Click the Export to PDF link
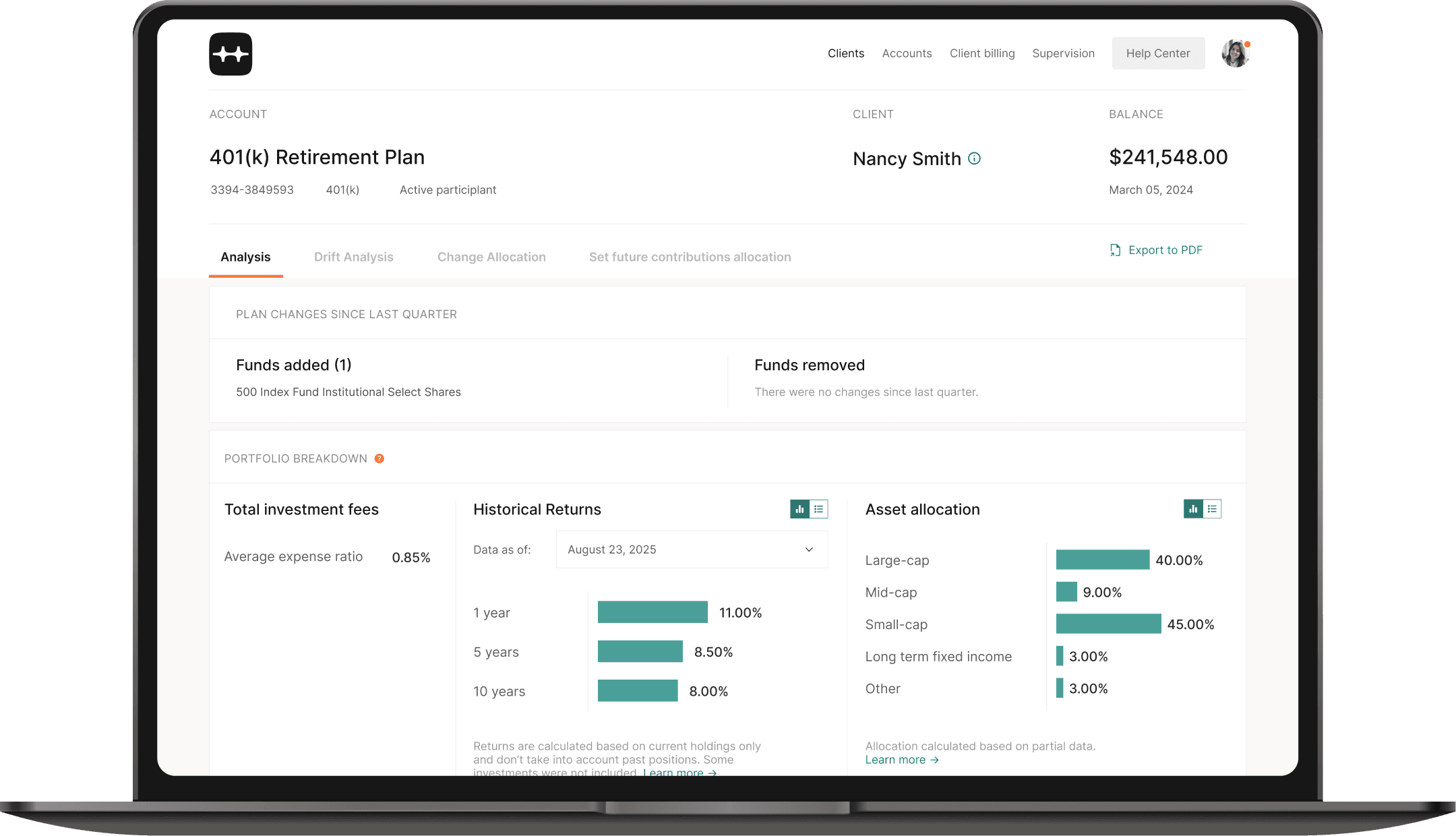 (1165, 250)
